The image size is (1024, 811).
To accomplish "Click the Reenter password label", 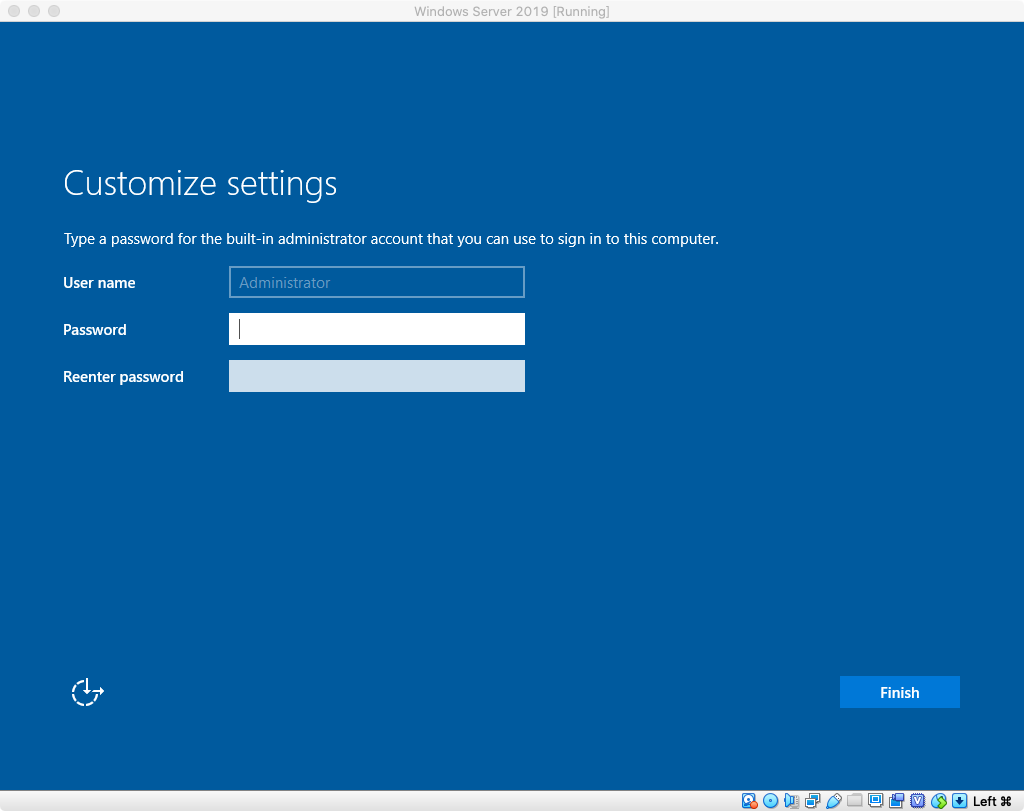I will 123,377.
